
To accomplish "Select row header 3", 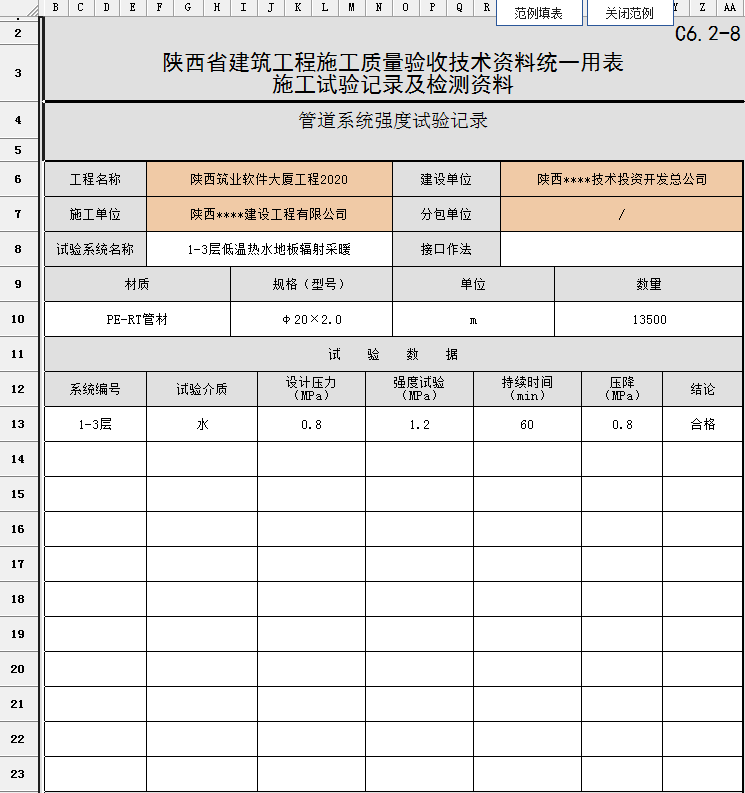I will click(x=18, y=73).
